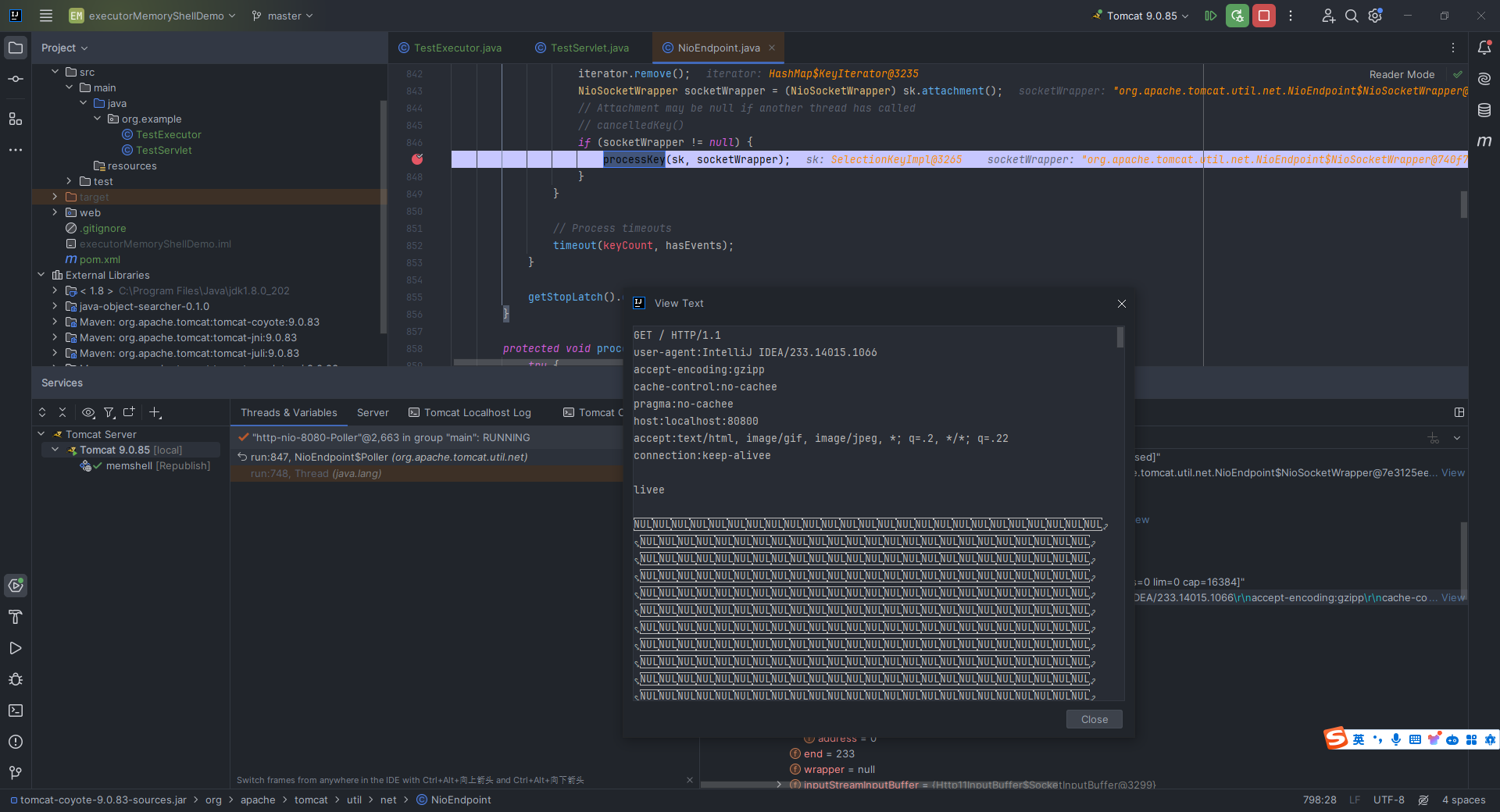Toggle Reader Mode in the editor
1500x812 pixels.
pos(1402,74)
